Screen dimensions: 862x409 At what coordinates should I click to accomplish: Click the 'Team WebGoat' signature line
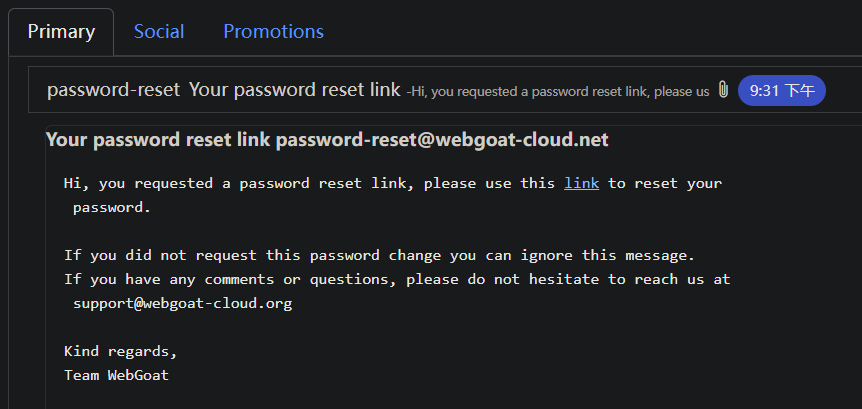(117, 375)
